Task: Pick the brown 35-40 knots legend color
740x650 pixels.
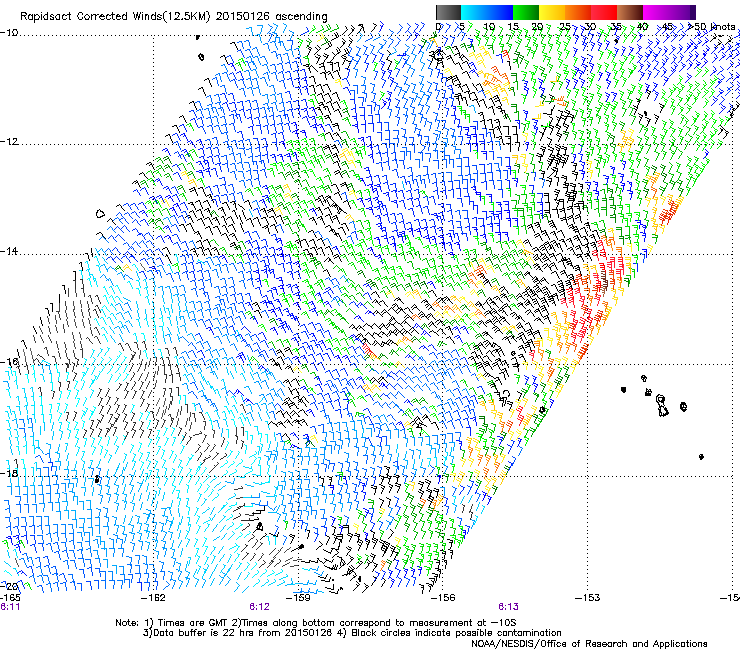Action: 630,12
